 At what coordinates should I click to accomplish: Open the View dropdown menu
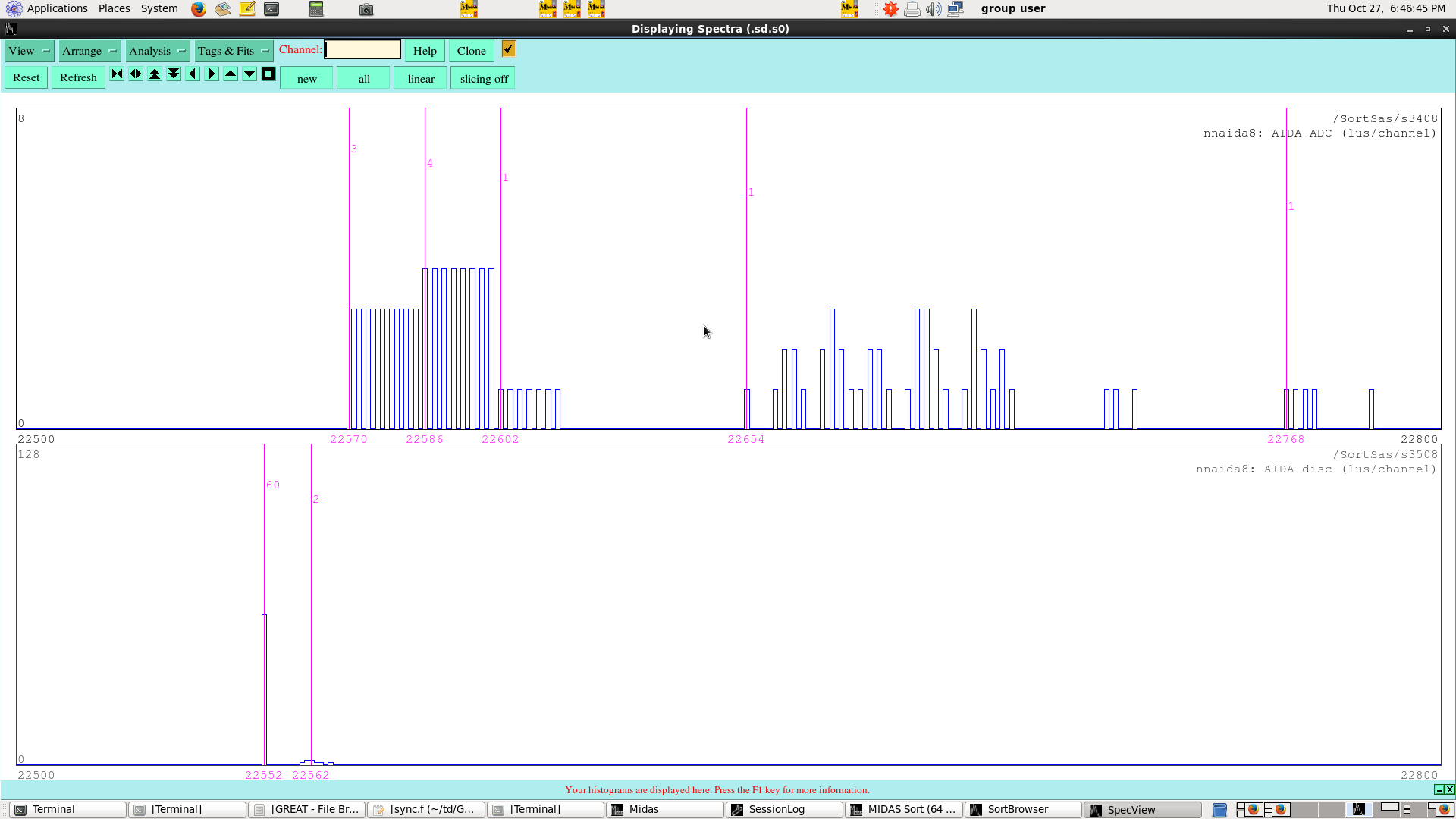[x=30, y=51]
